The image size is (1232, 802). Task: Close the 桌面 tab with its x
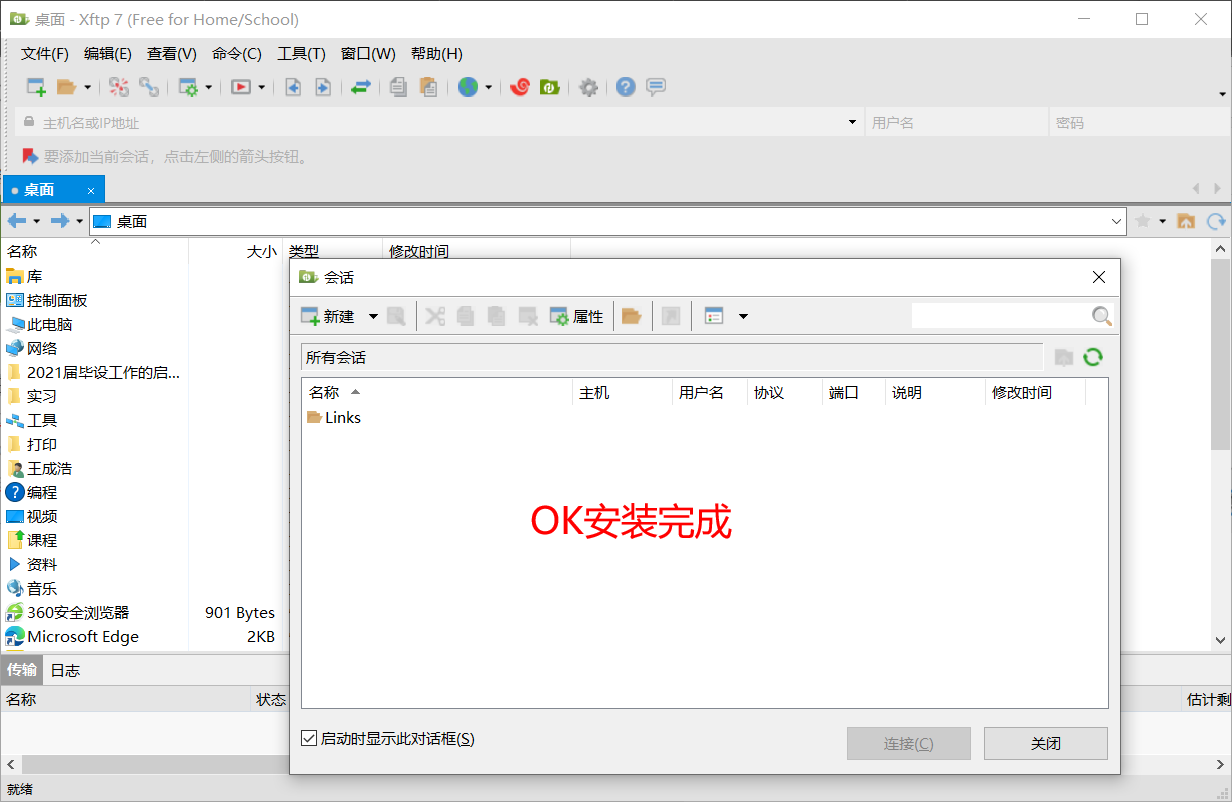[91, 190]
